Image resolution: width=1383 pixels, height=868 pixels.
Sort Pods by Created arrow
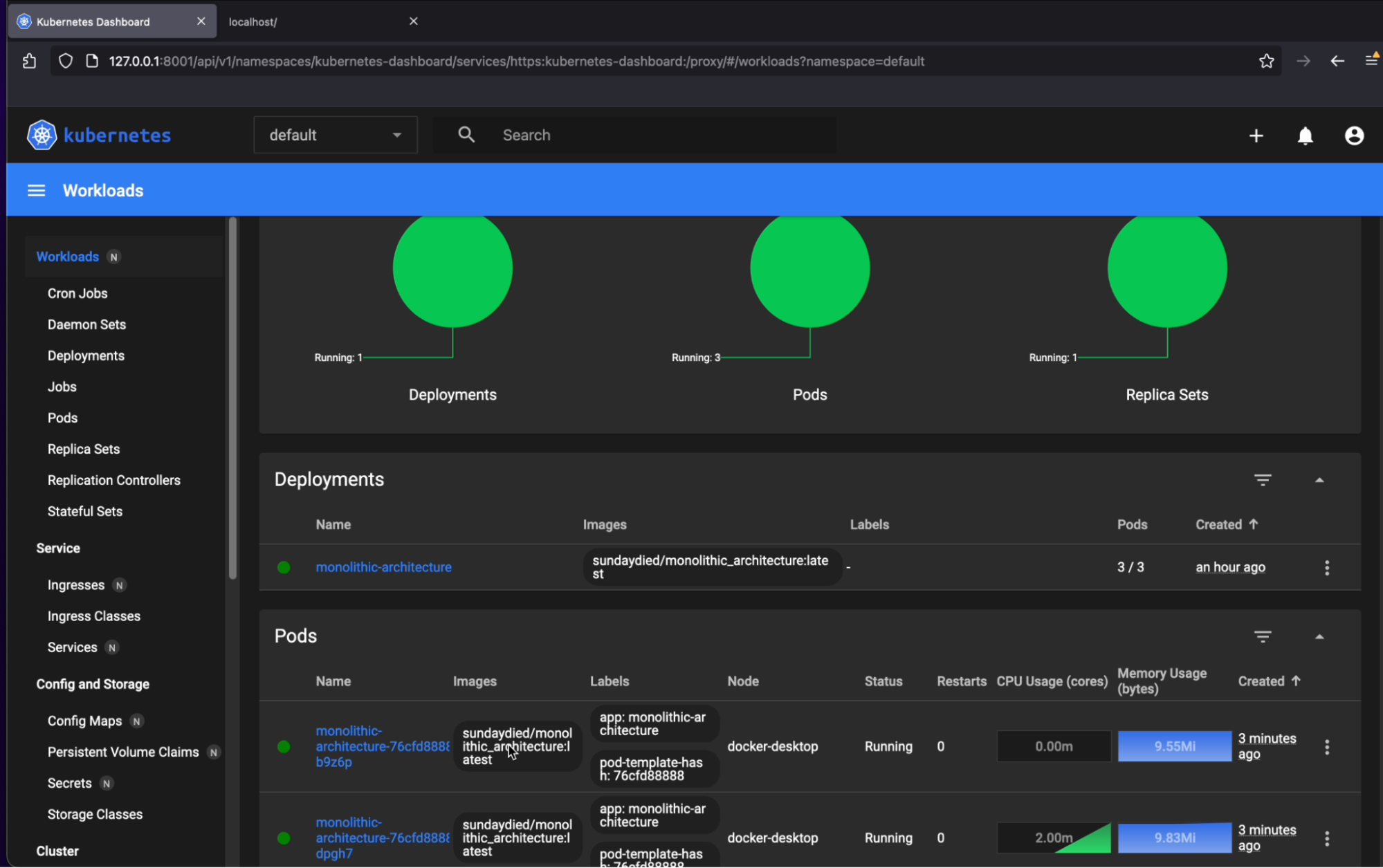tap(1295, 681)
